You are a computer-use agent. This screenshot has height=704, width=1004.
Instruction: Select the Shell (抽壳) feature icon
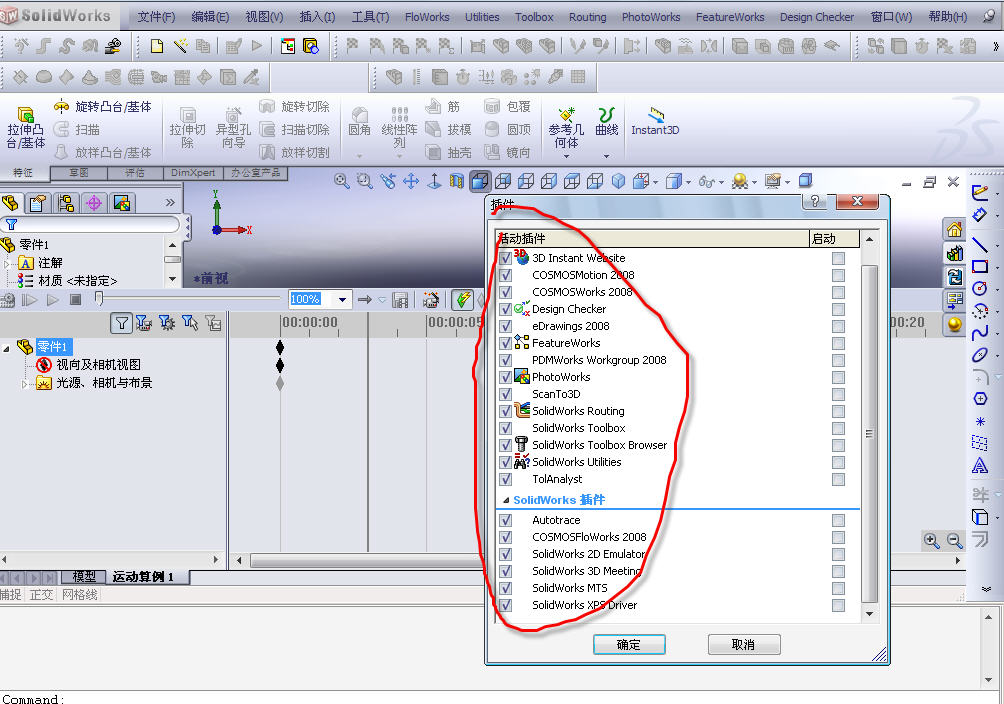click(433, 152)
